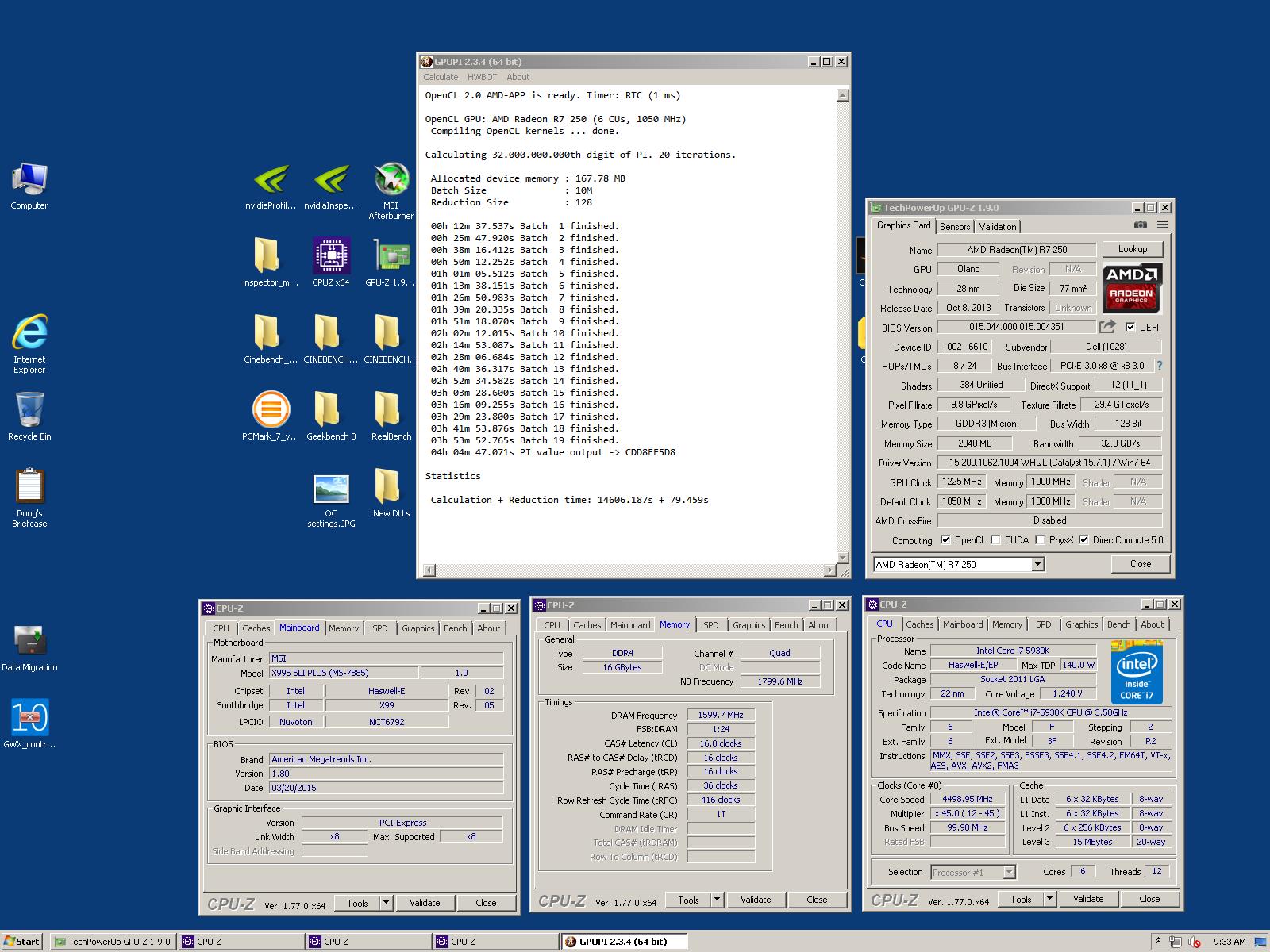Select Caches tab in Mainboard CPU-Z window

256,628
